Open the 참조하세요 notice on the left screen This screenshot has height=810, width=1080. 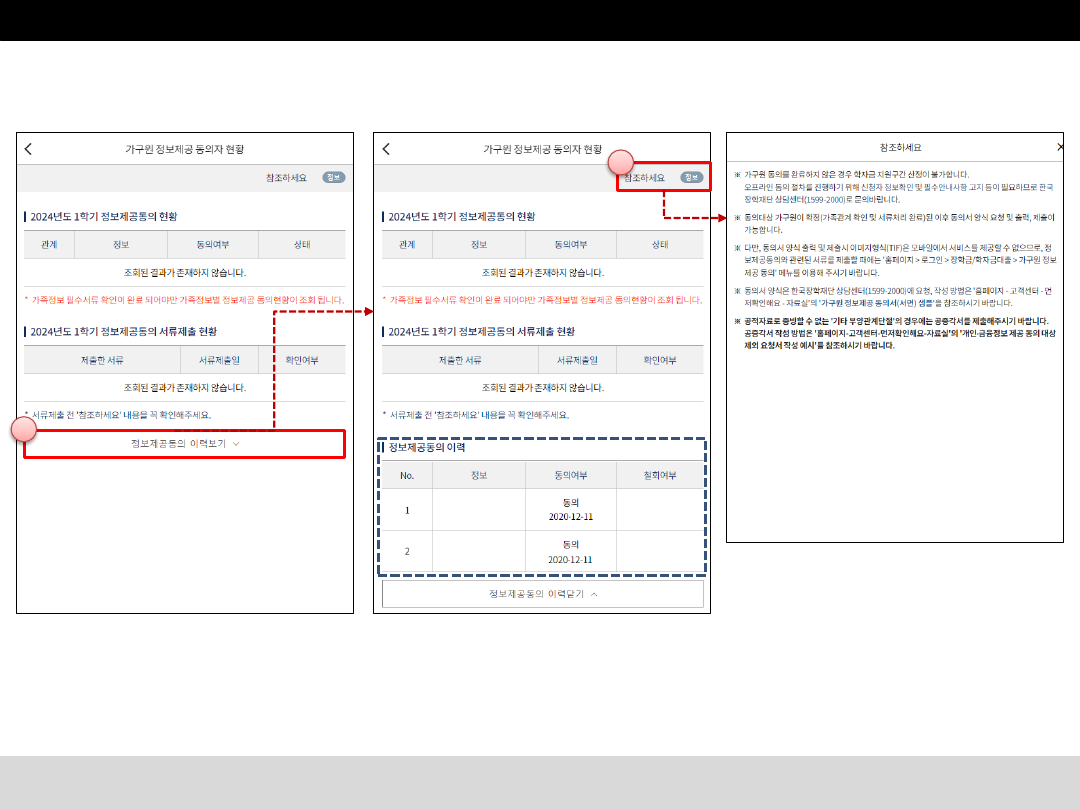tap(286, 177)
